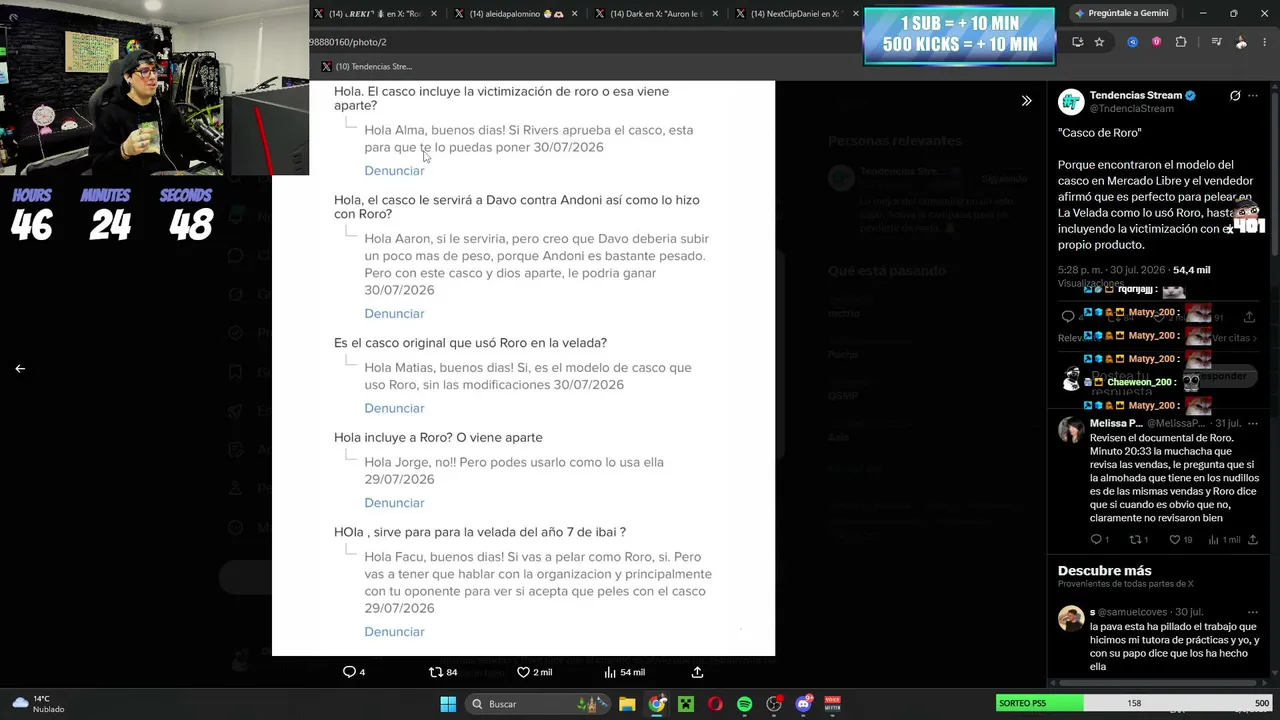The image size is (1280, 720).
Task: Report the answer to Matias
Action: click(x=394, y=409)
